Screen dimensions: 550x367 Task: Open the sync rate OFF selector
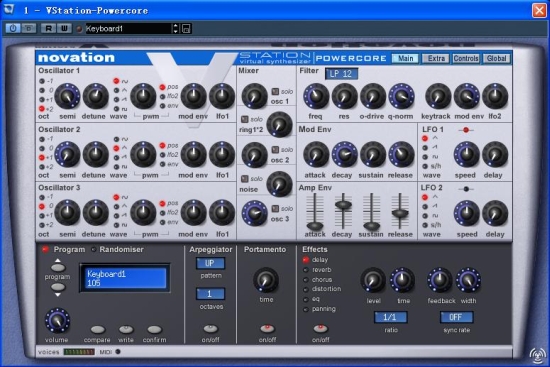pos(456,317)
